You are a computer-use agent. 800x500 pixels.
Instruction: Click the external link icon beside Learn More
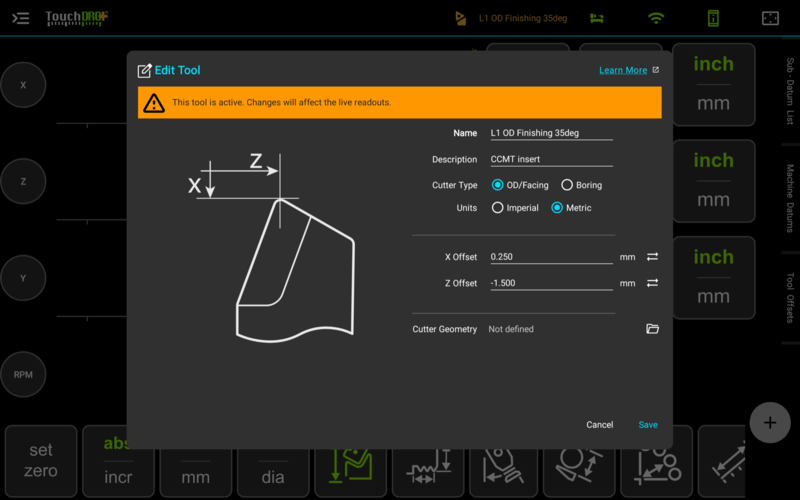pos(656,70)
